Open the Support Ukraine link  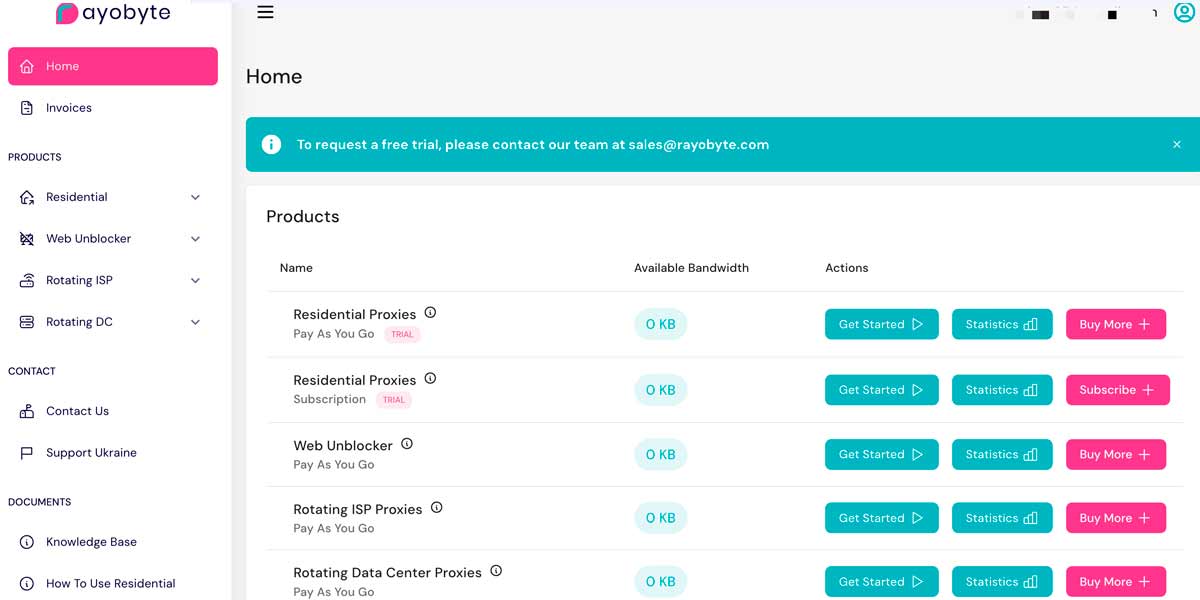(x=91, y=453)
